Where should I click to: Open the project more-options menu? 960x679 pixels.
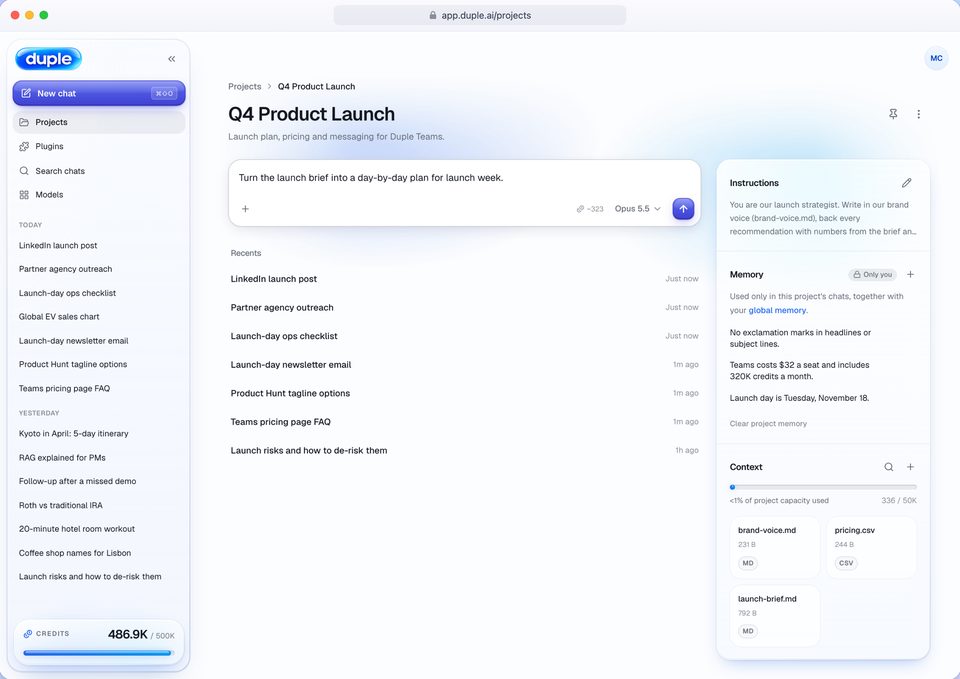click(918, 114)
